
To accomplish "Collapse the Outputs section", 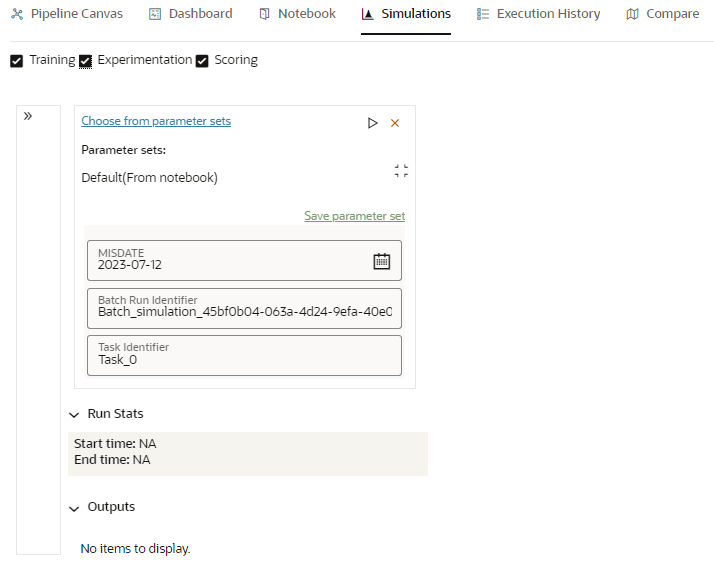I will 74,508.
